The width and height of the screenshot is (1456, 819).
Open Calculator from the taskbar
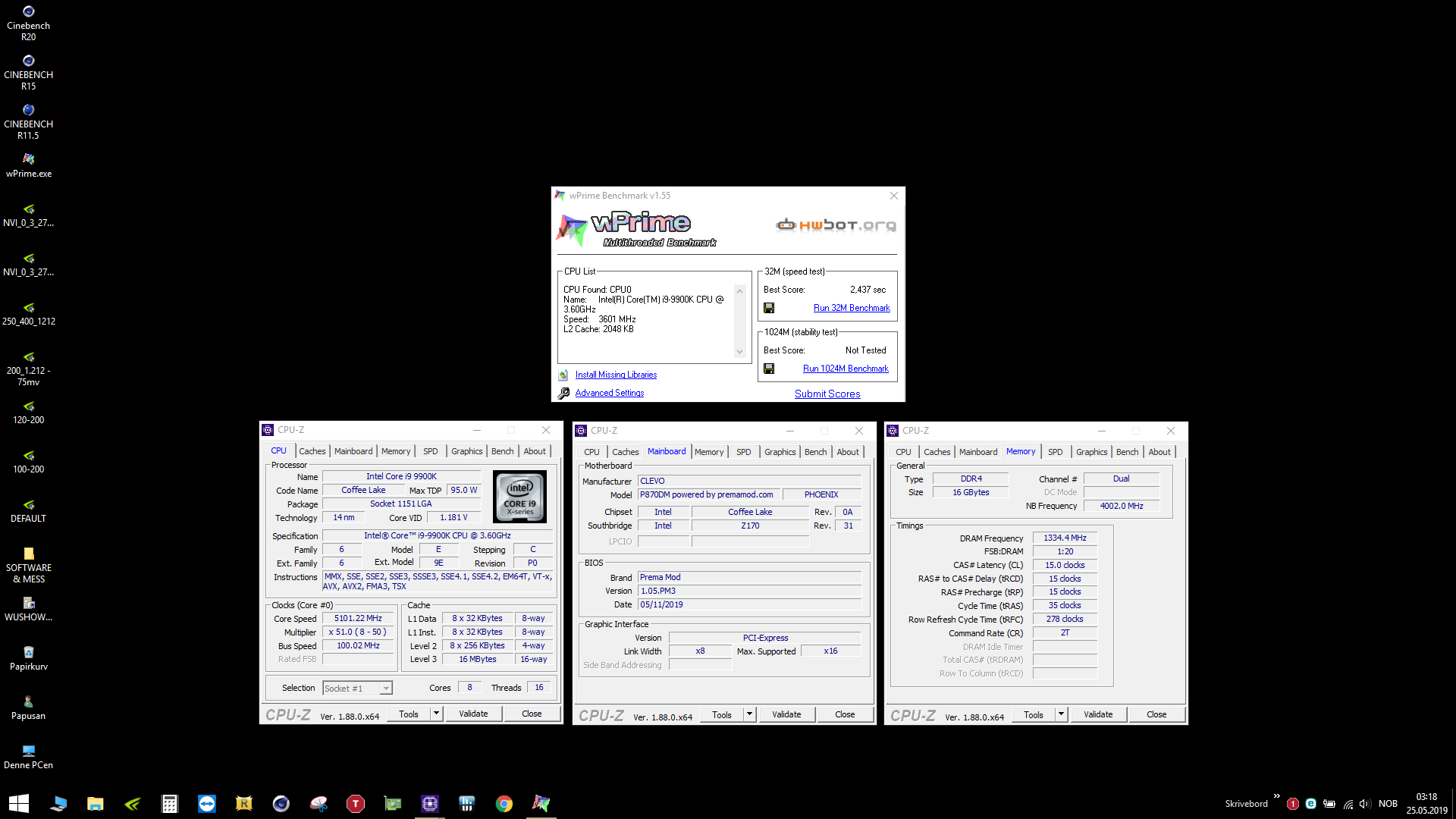(x=169, y=803)
